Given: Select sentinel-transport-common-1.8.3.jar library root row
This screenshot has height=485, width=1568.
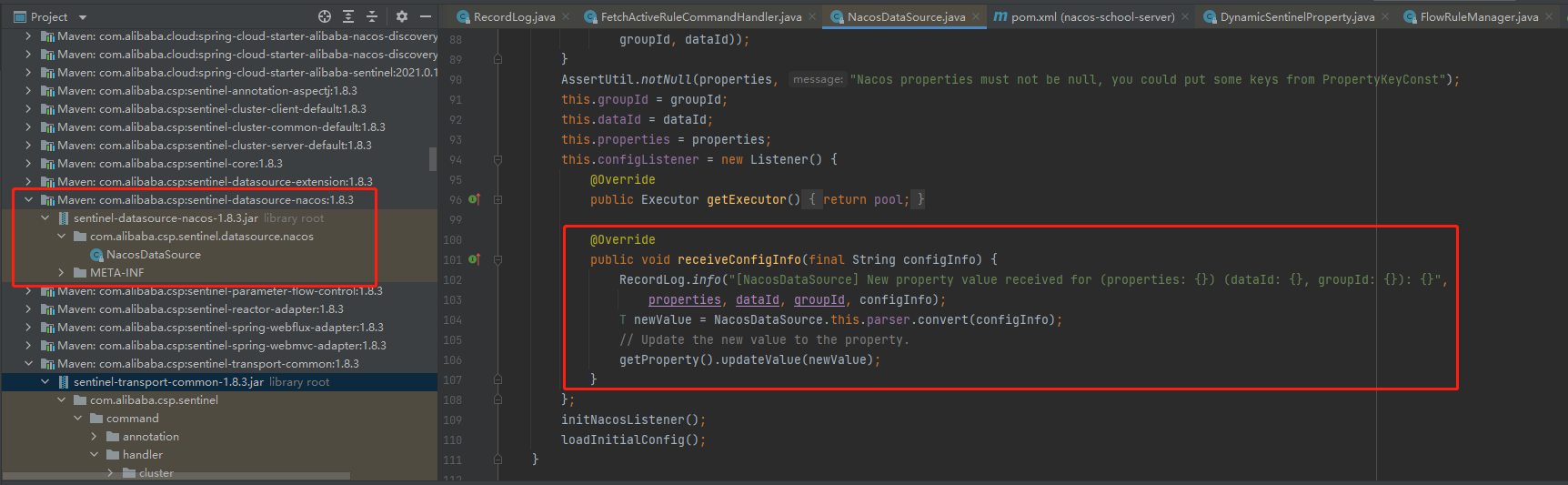Looking at the screenshot, I should coord(219,381).
